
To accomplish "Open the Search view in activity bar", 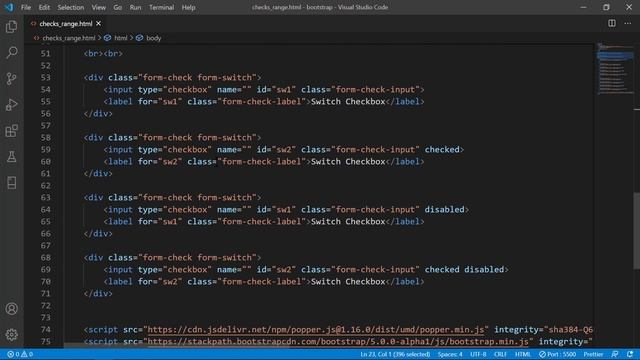I will (x=11, y=53).
